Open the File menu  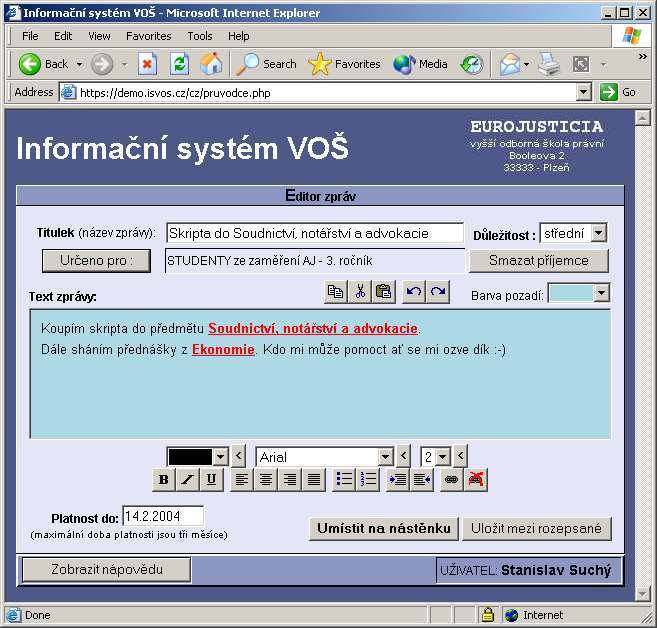click(x=30, y=36)
